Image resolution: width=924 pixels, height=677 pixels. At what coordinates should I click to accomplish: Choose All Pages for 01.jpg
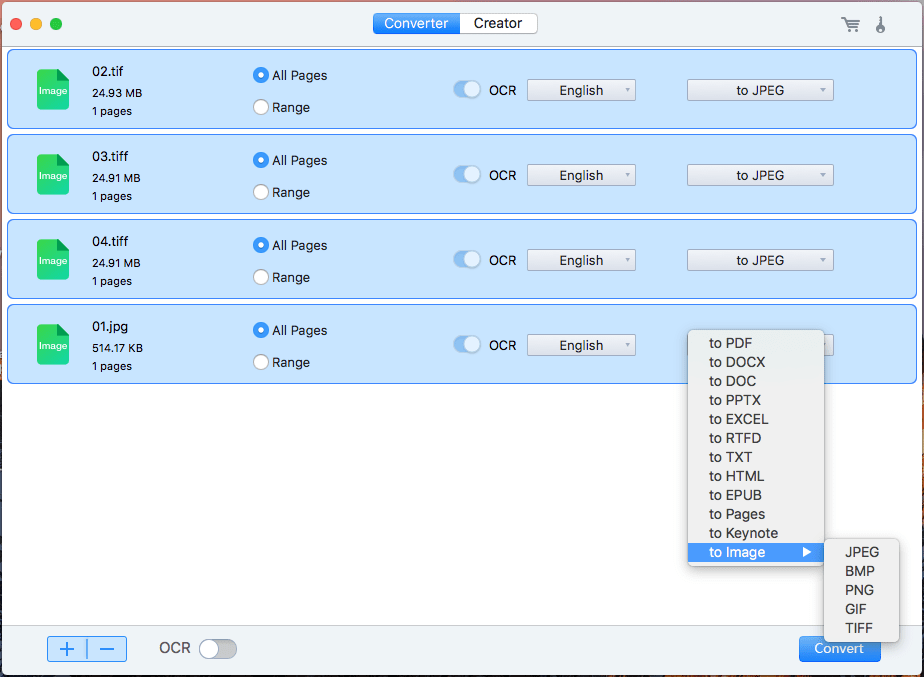click(260, 330)
